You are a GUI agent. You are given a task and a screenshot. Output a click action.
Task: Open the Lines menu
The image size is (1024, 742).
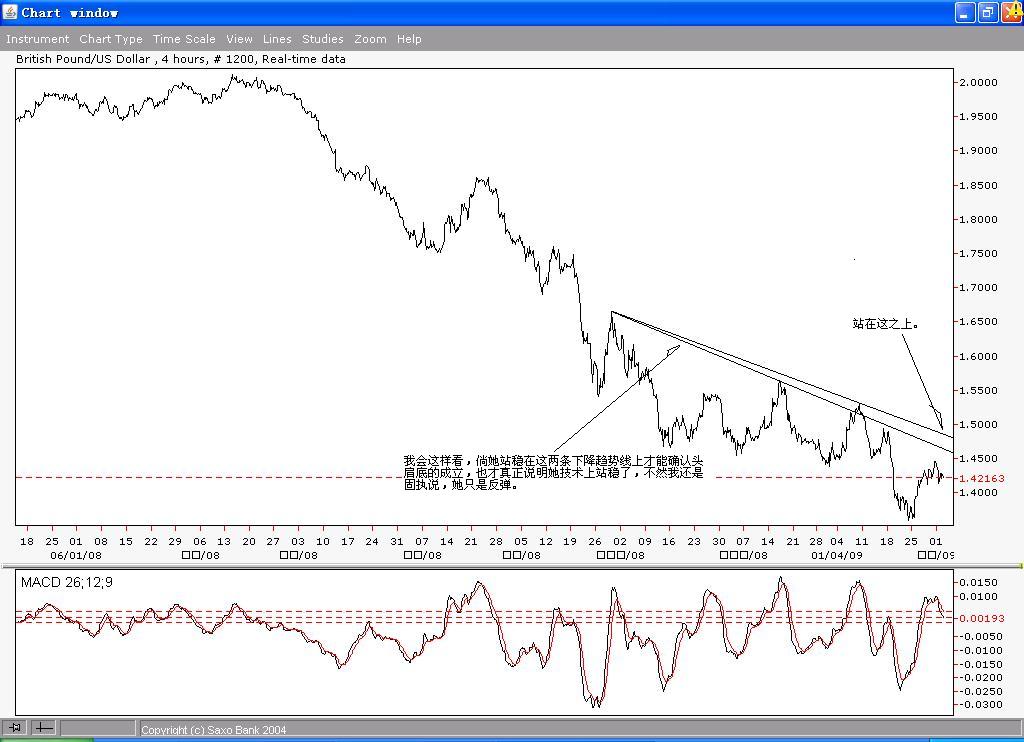coord(277,39)
